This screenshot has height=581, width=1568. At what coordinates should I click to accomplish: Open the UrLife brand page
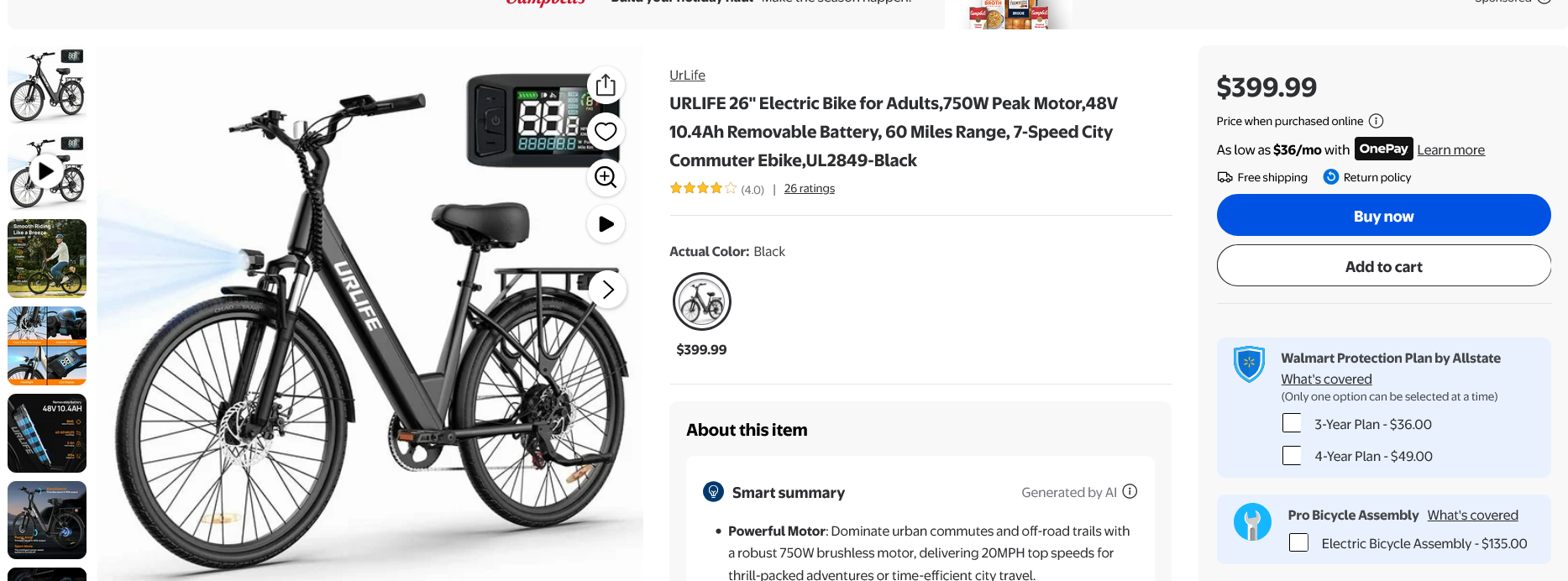[x=687, y=75]
